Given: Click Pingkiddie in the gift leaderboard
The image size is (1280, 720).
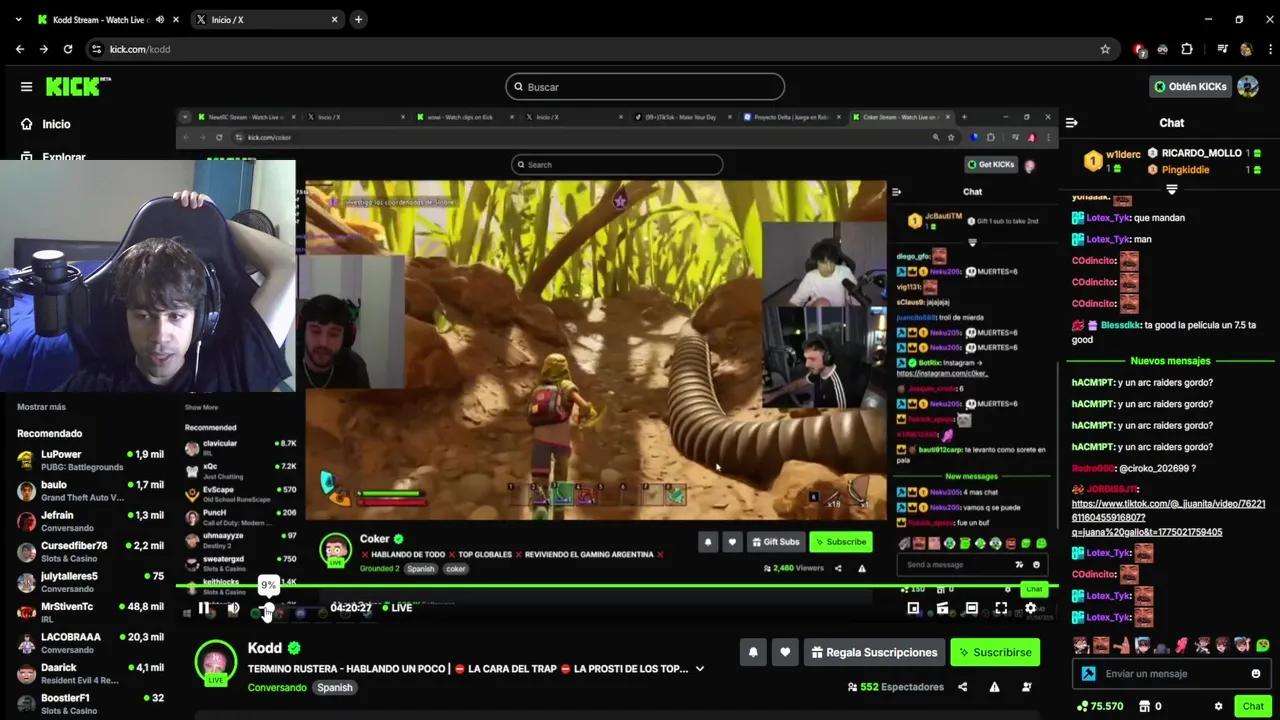Looking at the screenshot, I should coord(1185,170).
